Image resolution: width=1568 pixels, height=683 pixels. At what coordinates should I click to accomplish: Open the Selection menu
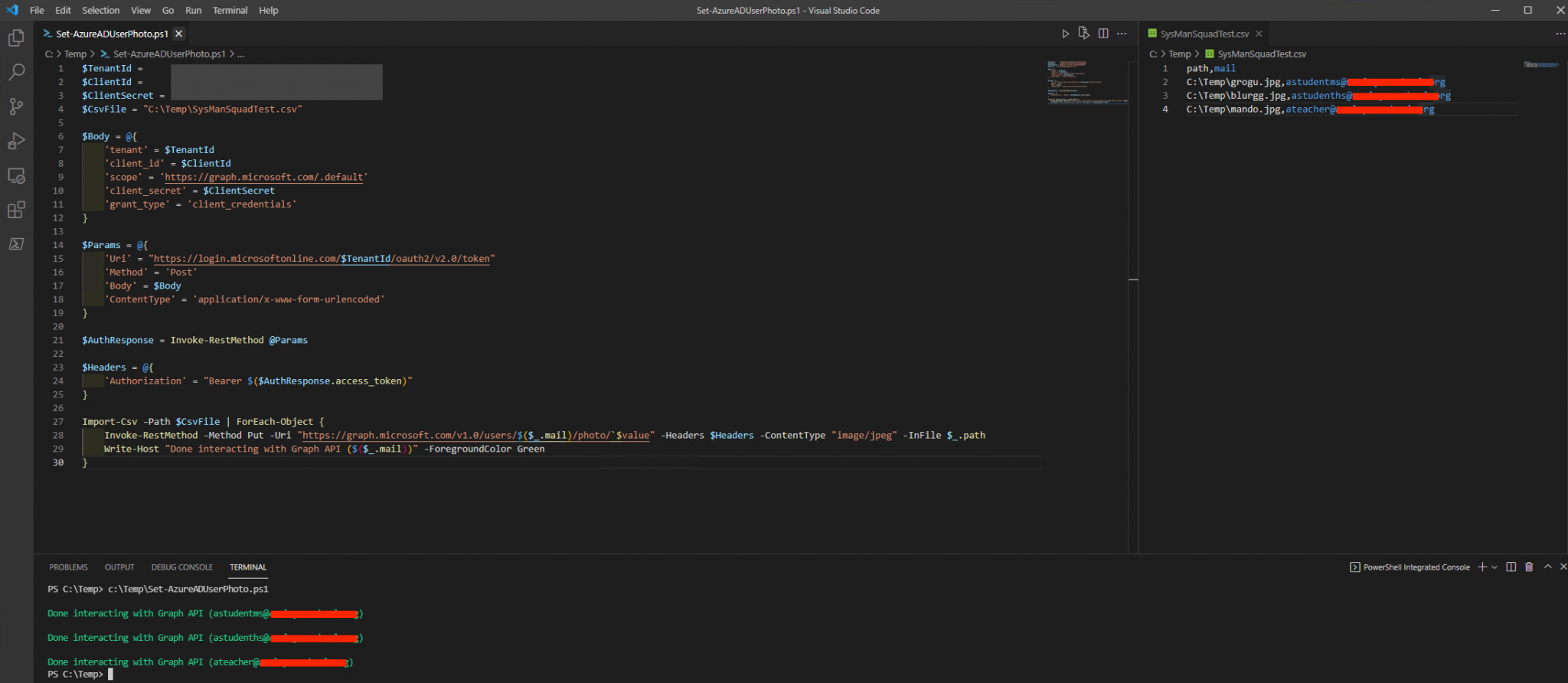pos(101,10)
